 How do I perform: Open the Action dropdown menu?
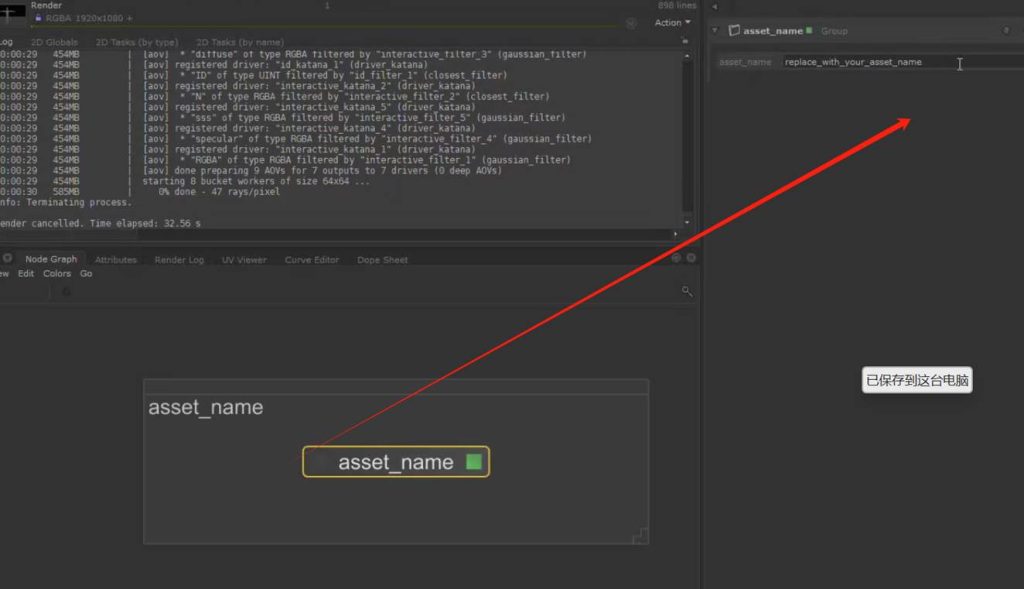(672, 23)
